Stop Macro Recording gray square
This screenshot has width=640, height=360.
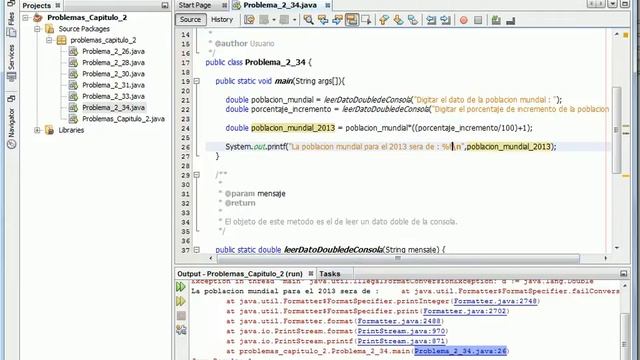(x=478, y=20)
